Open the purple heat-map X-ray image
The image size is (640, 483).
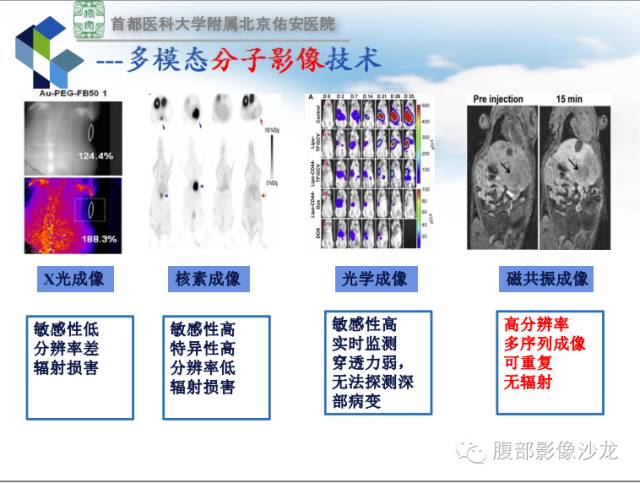click(x=73, y=215)
